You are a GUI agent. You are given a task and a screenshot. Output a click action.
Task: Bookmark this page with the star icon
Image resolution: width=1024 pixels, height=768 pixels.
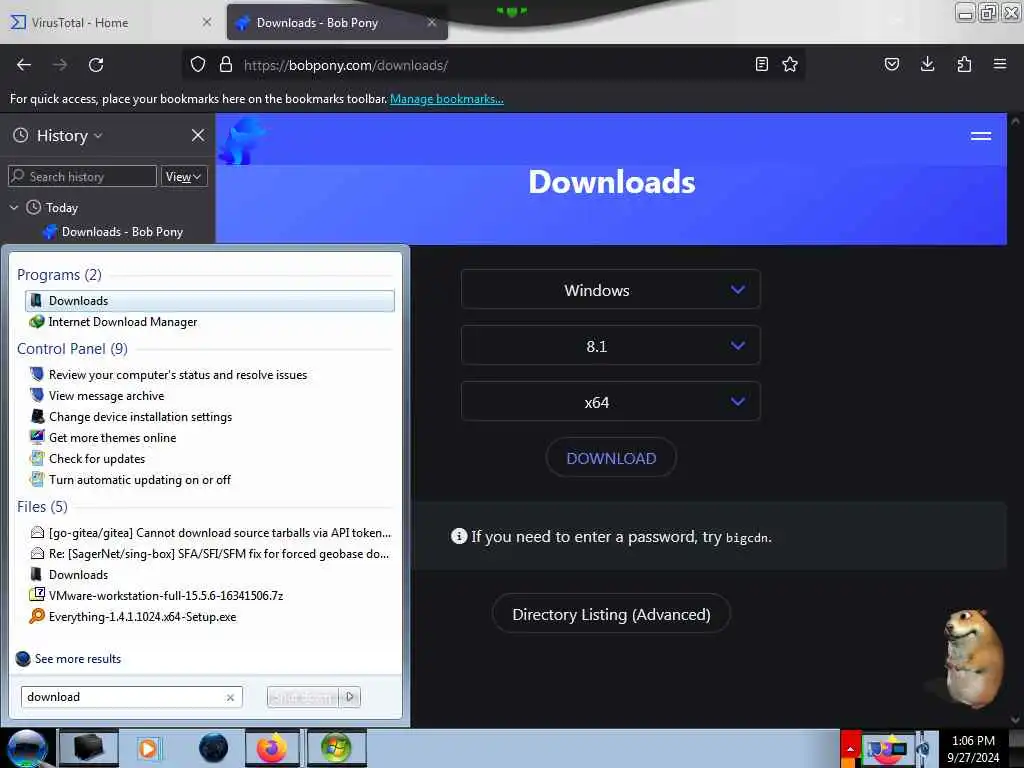coord(790,64)
